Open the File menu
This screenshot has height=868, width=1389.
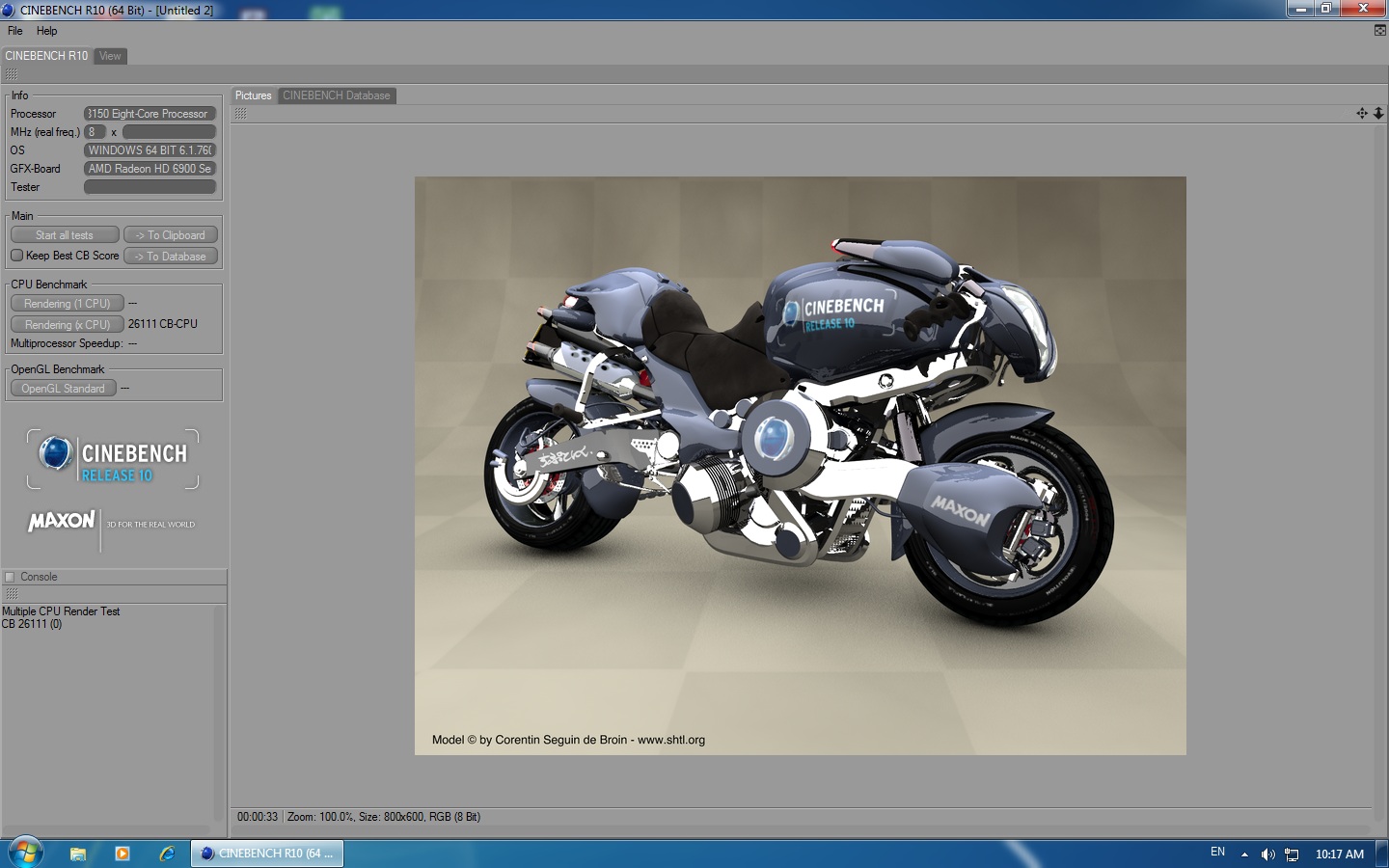click(x=14, y=31)
